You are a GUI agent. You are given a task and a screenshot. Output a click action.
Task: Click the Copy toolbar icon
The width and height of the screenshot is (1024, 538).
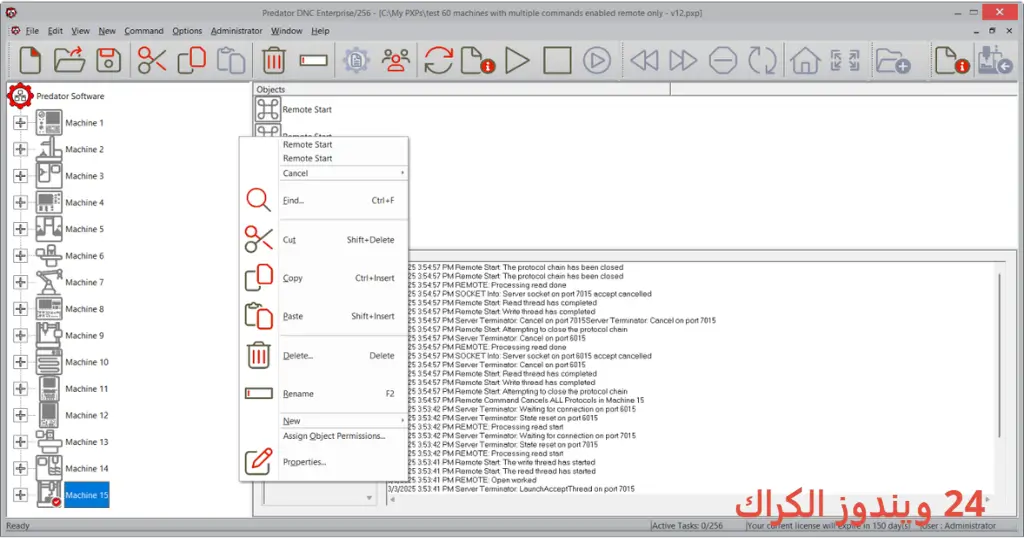click(191, 61)
